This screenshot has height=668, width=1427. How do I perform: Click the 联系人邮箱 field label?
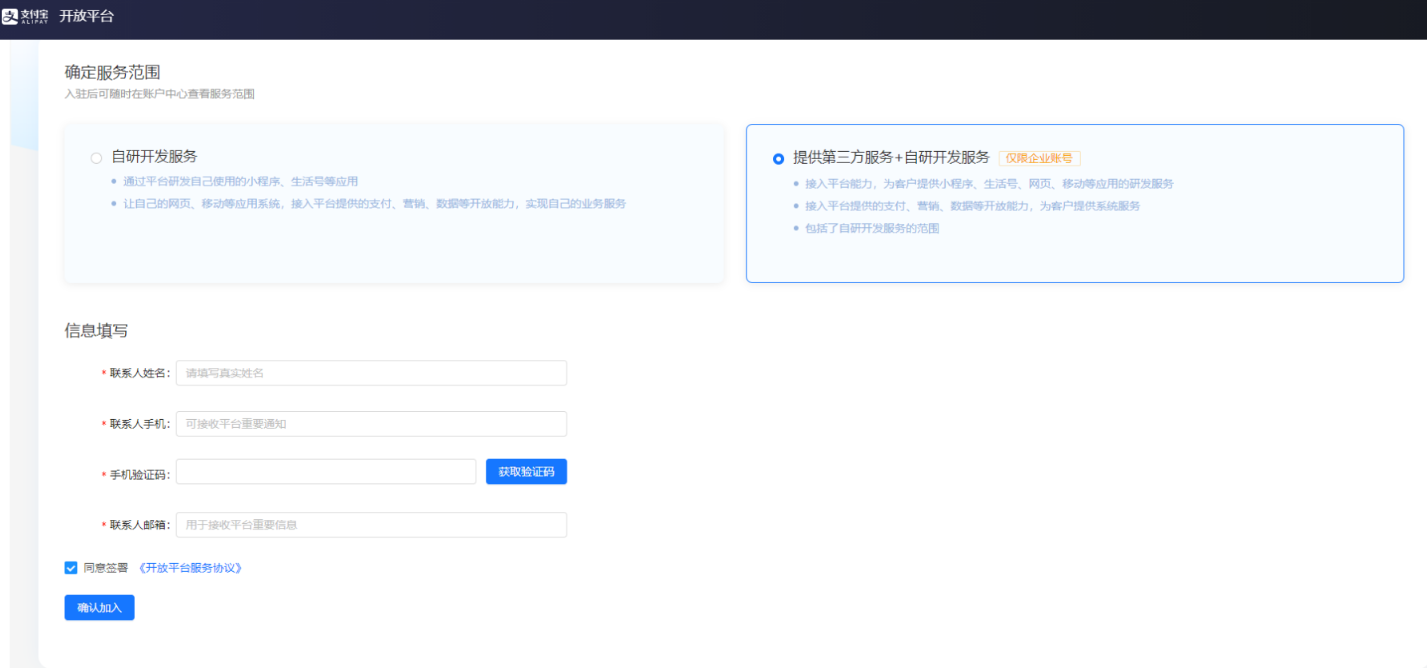pos(139,525)
